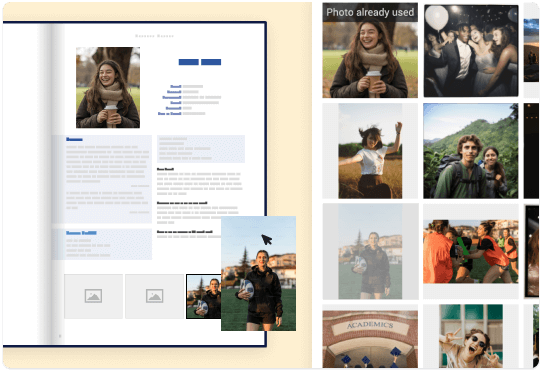Choose the sunglasses peace-sign girl photo

[471, 336]
